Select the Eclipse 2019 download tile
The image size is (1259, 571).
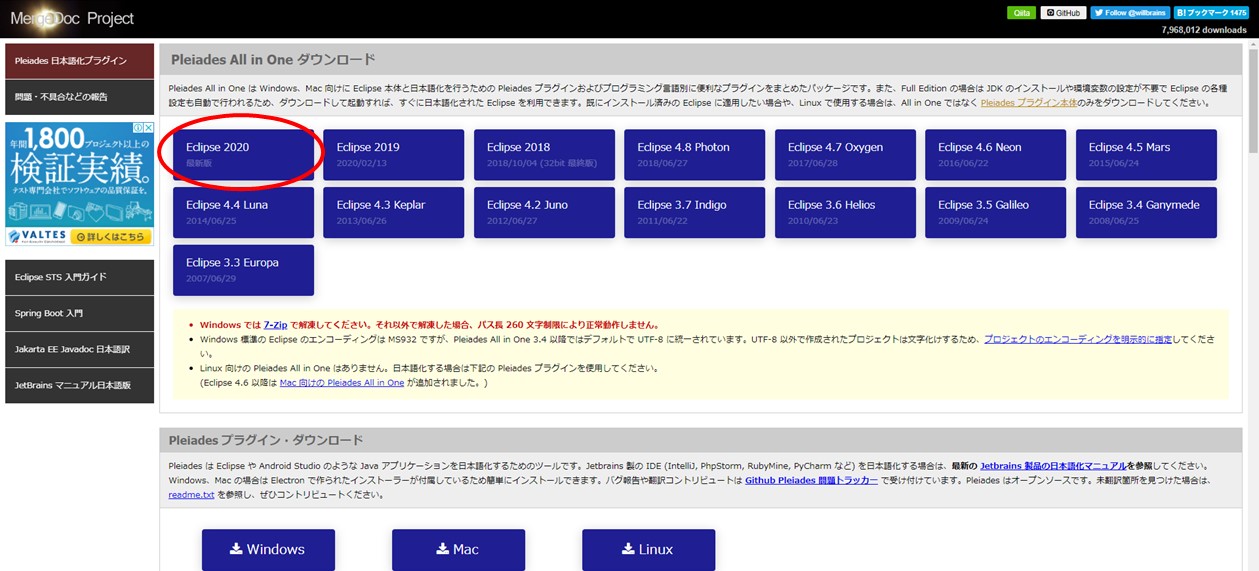[x=394, y=154]
